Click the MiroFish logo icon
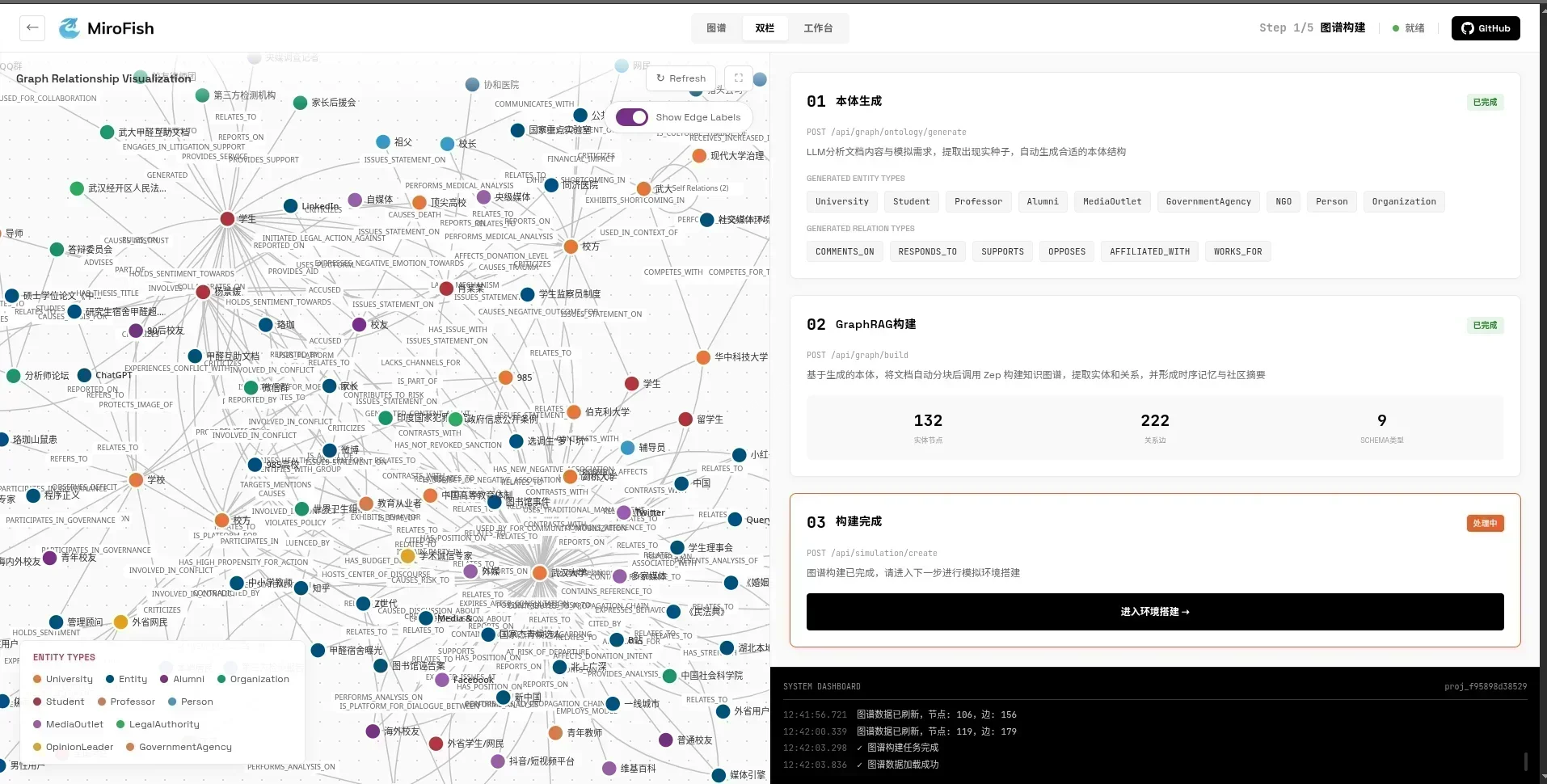The image size is (1547, 784). pyautogui.click(x=70, y=28)
